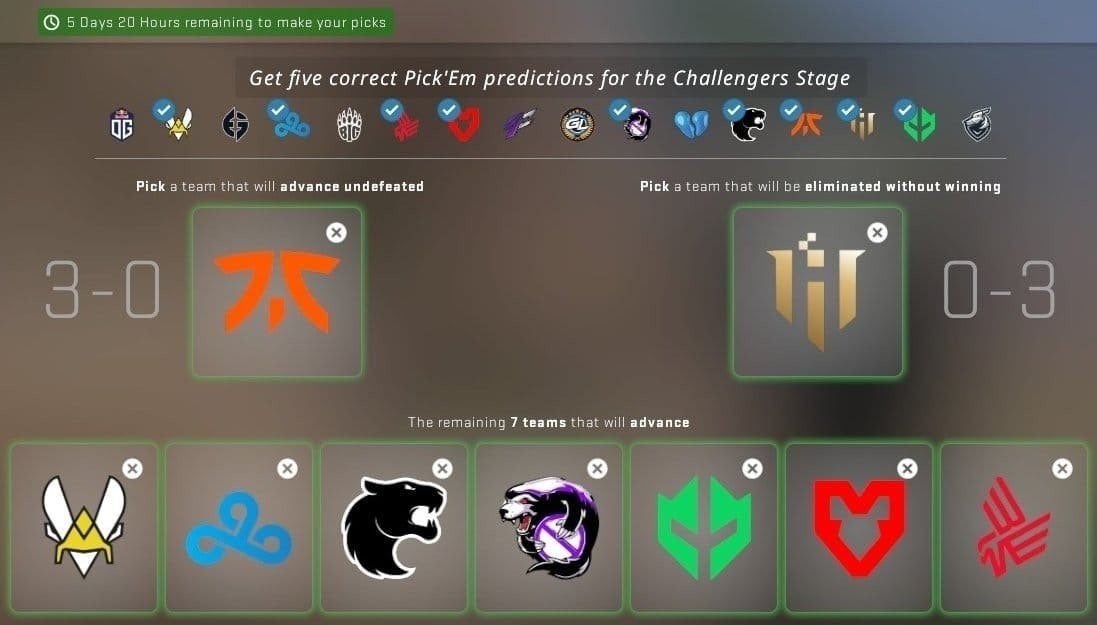Viewport: 1097px width, 625px height.
Task: Remove Vitality from the advancing teams
Action: click(132, 468)
